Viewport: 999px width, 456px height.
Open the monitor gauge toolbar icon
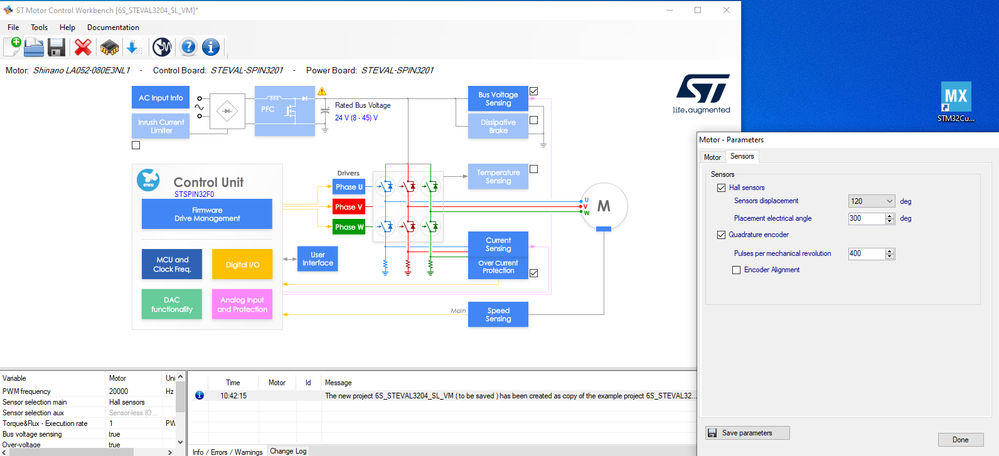(x=162, y=46)
